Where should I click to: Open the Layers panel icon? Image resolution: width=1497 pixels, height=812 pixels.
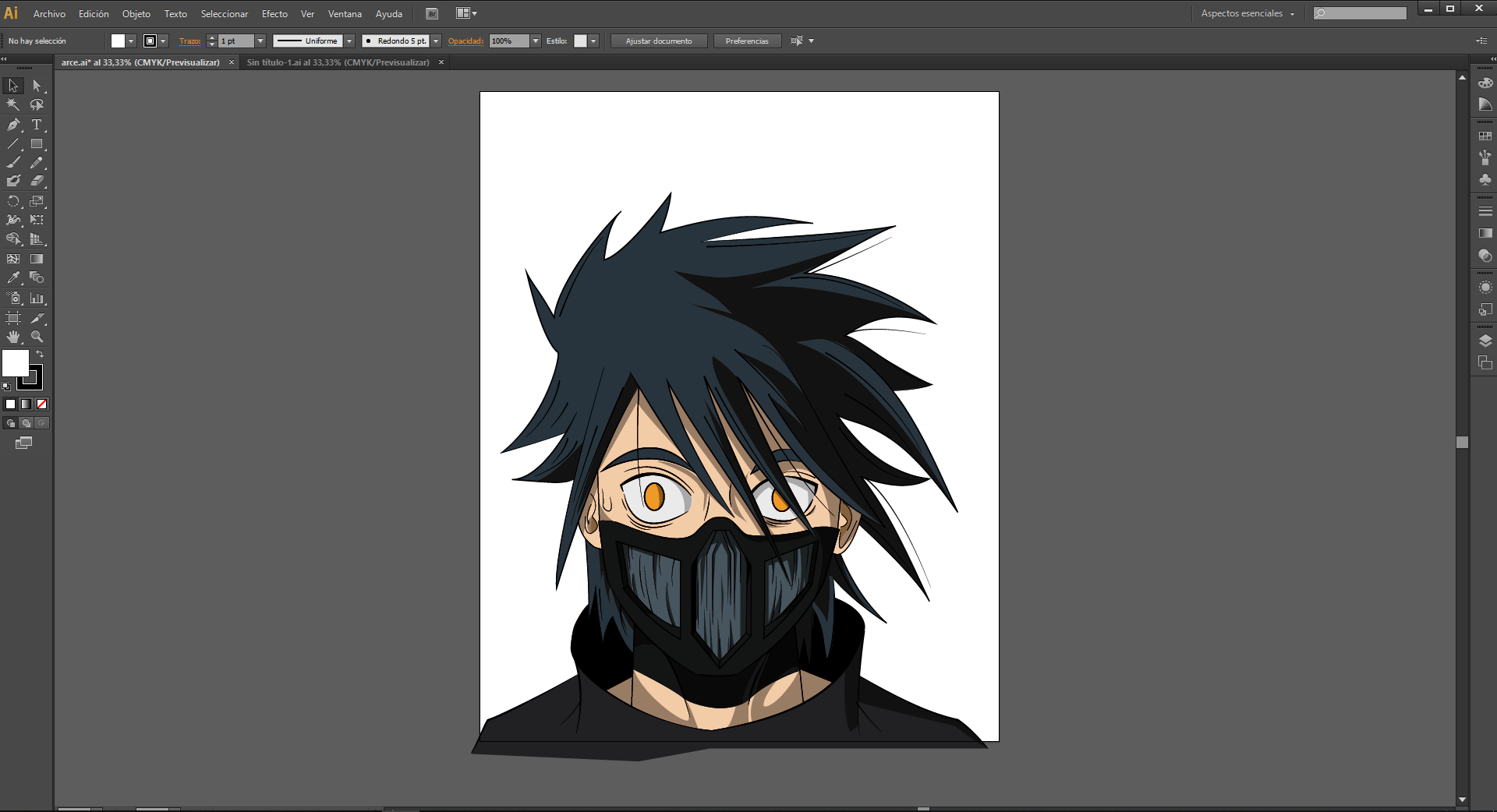point(1485,341)
